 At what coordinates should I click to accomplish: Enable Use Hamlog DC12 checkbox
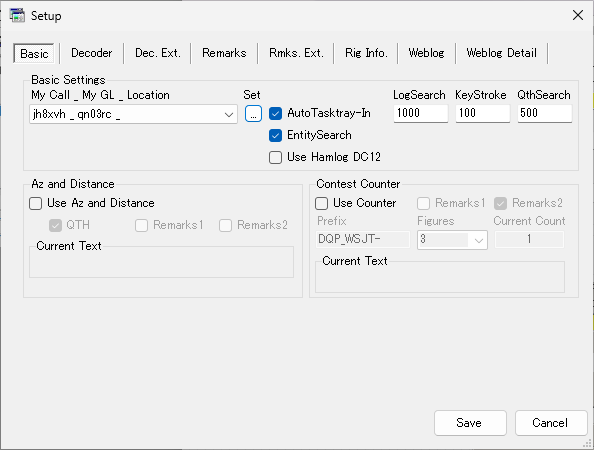pos(275,157)
